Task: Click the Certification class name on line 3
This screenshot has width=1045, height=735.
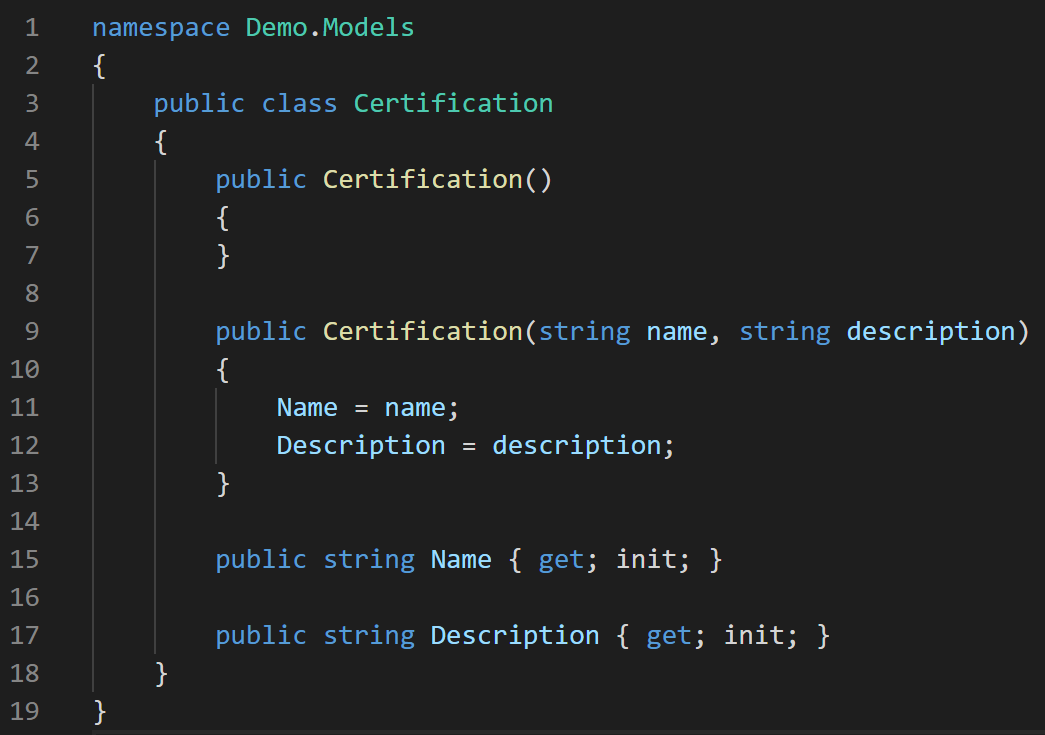Action: (x=452, y=103)
